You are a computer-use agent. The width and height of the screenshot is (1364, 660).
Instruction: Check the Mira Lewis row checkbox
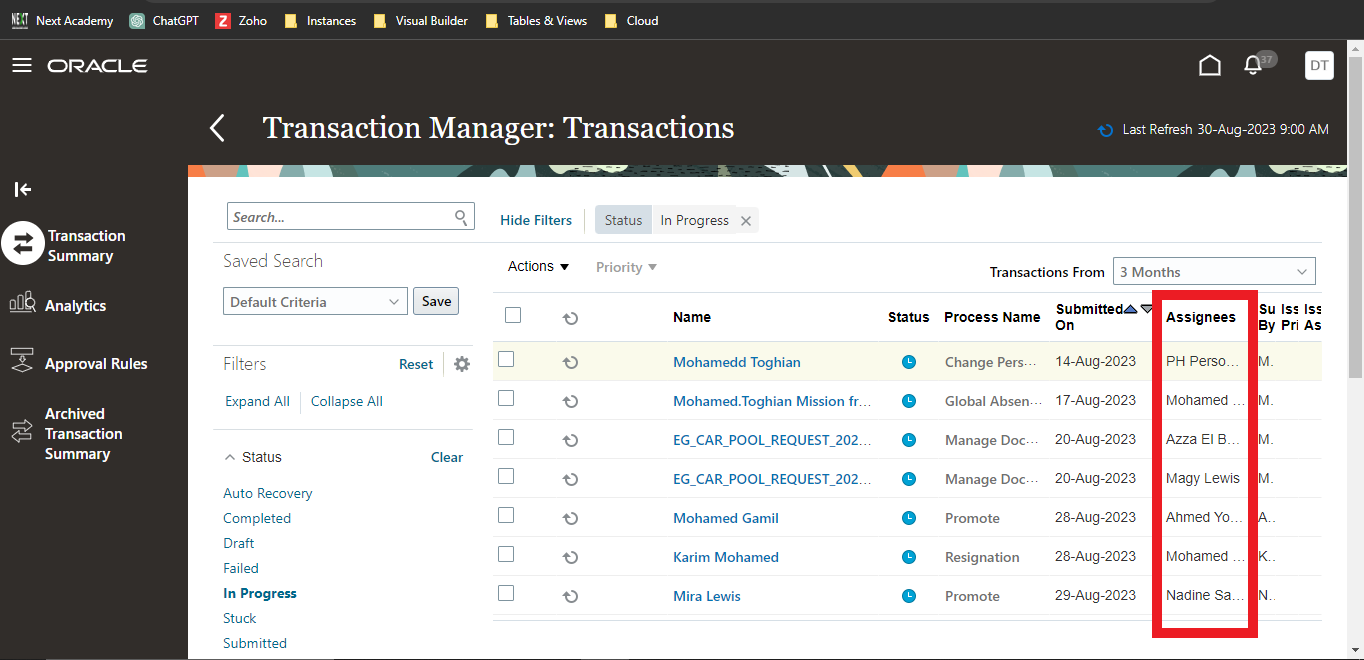click(506, 593)
